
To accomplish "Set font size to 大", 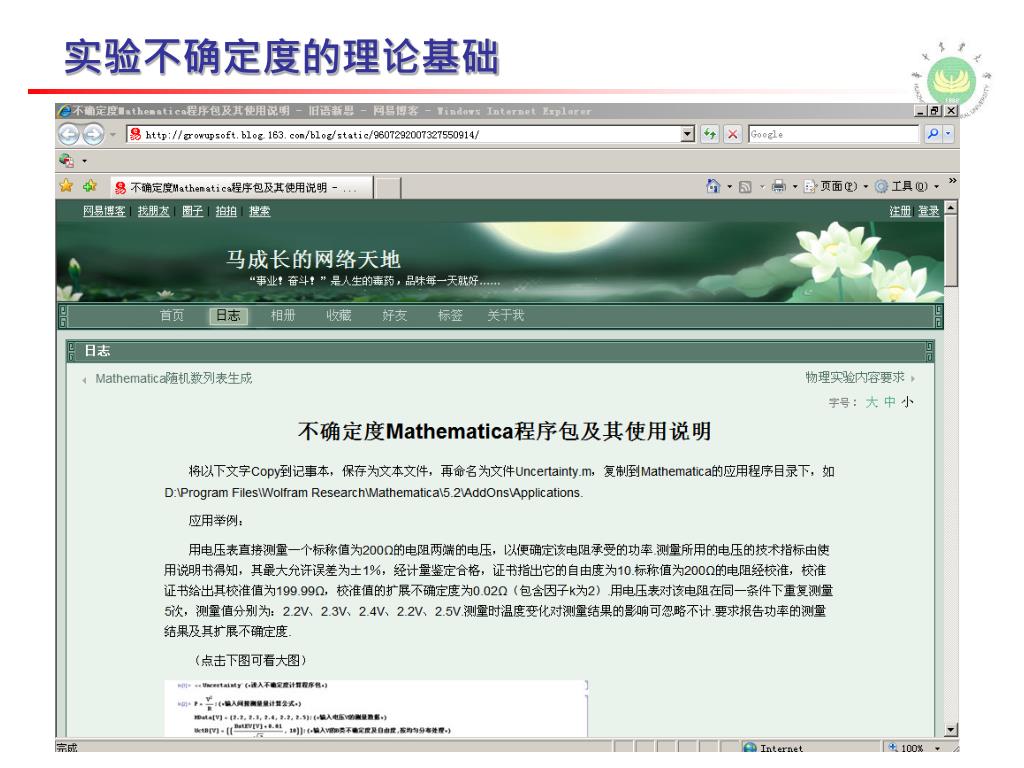I will click(x=871, y=402).
